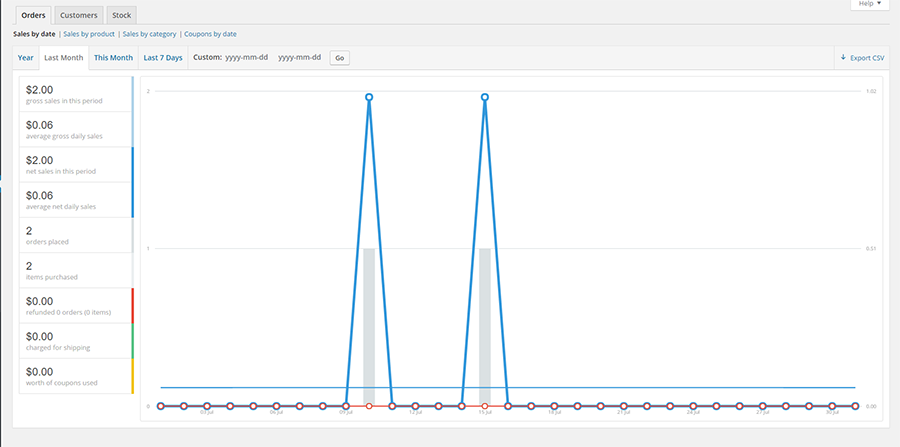This screenshot has height=447, width=900.
Task: Click the data point at 27 Jul
Action: click(763, 406)
